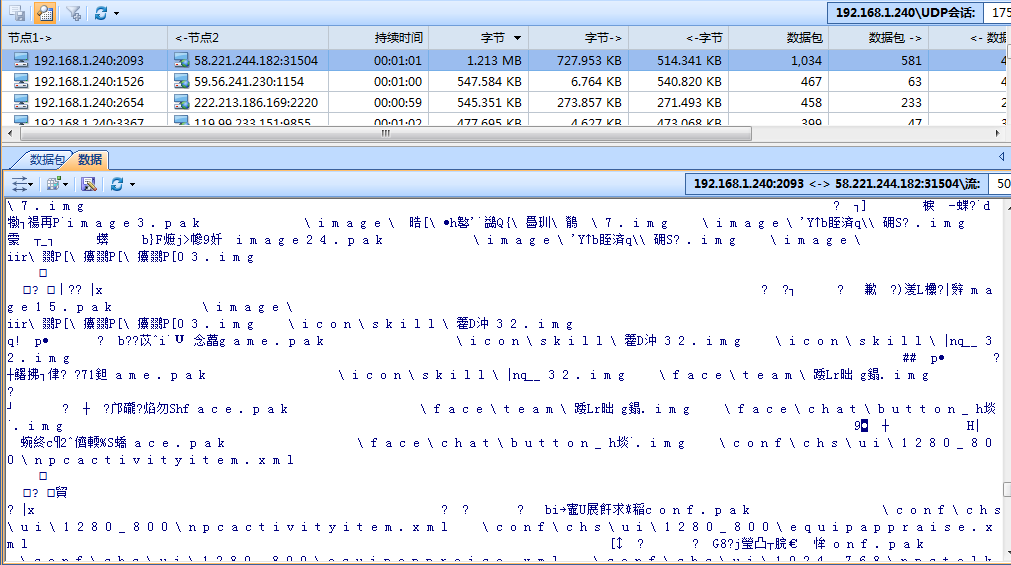Sort by <-字节 column header
The height and width of the screenshot is (565, 1011).
[x=678, y=38]
